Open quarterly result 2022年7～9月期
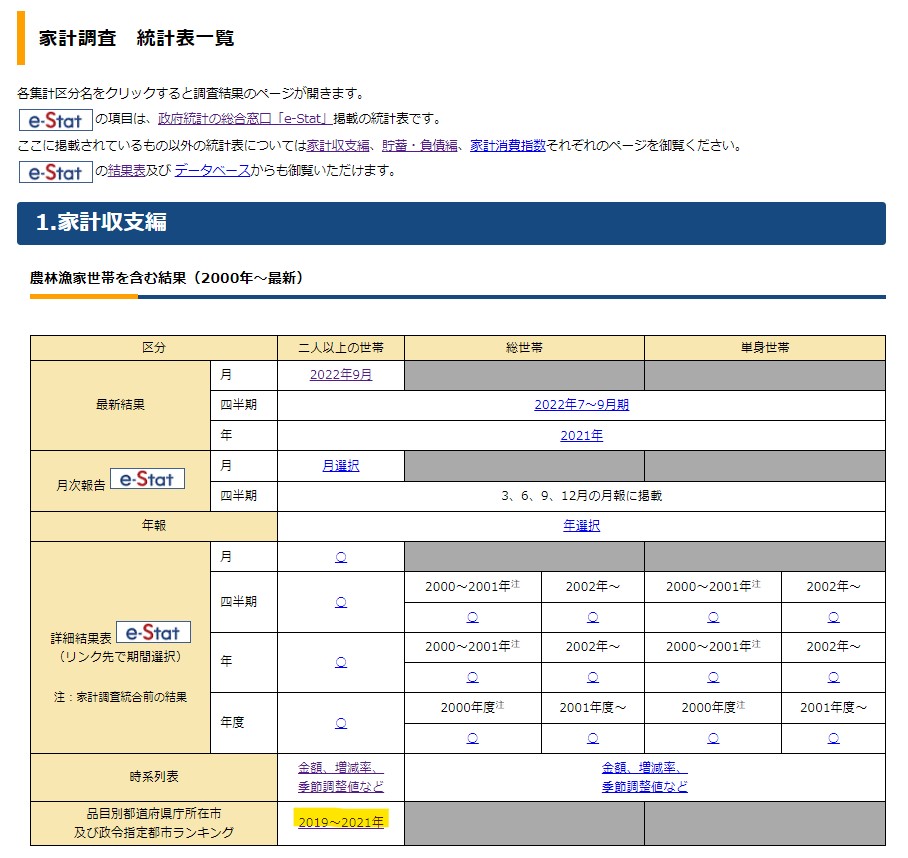The height and width of the screenshot is (858, 908). pos(581,405)
